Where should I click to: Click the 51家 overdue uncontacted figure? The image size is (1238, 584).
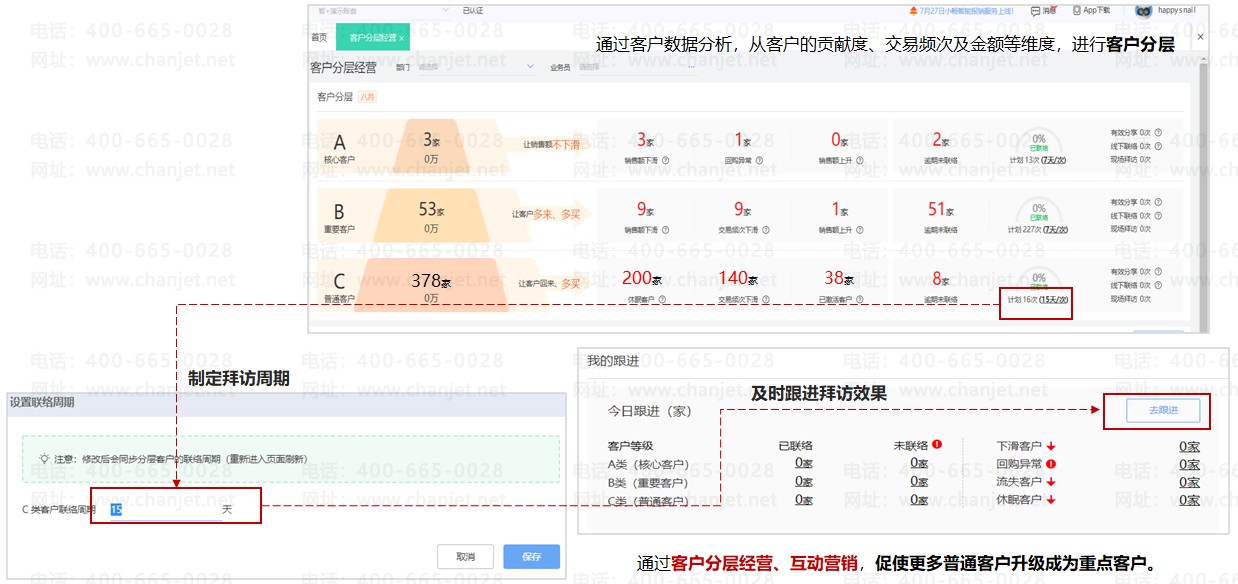tap(939, 209)
